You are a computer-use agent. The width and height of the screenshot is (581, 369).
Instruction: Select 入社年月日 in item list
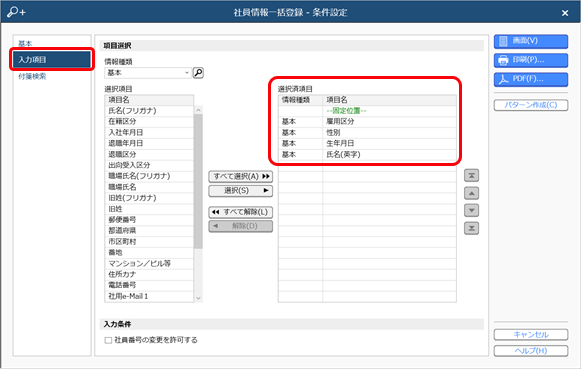coord(149,132)
